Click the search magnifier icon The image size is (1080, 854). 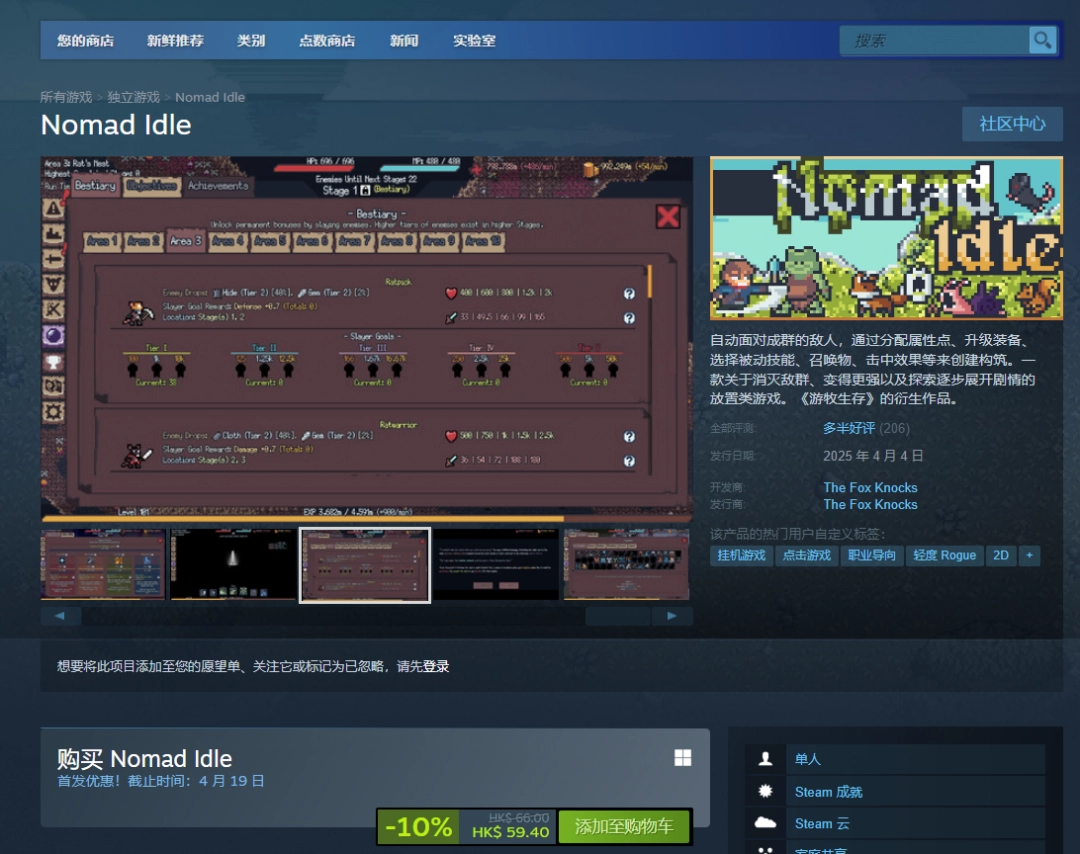point(1042,40)
